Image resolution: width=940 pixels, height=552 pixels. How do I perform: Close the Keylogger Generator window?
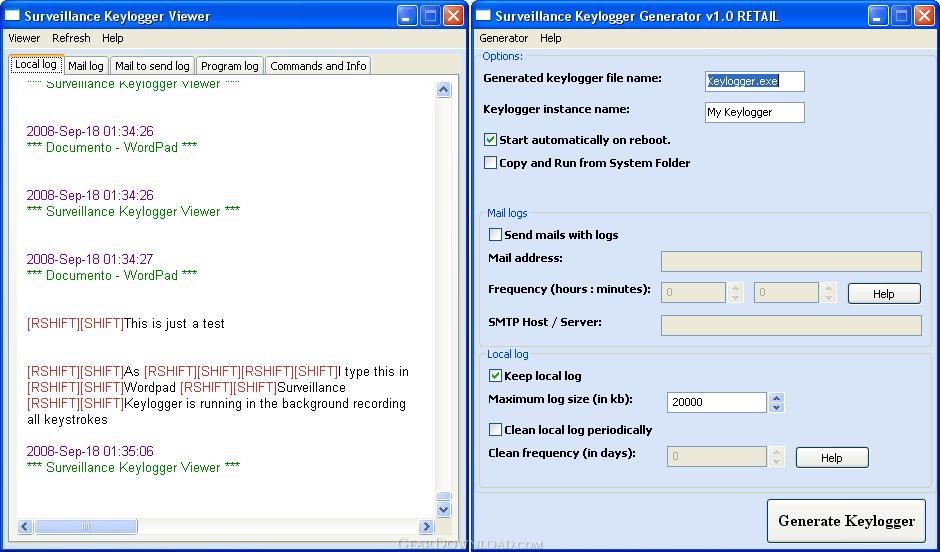pyautogui.click(x=925, y=16)
